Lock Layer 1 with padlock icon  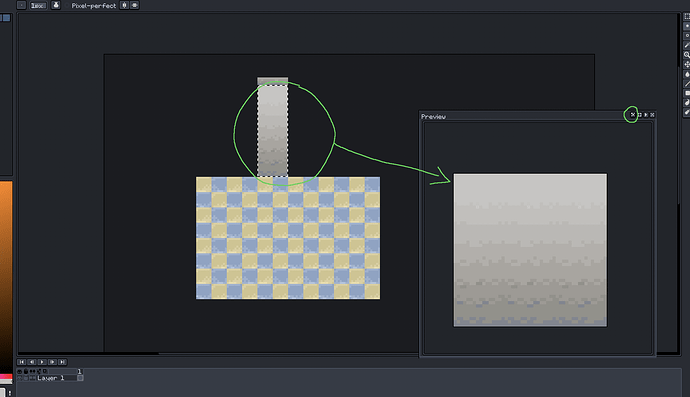pos(26,378)
